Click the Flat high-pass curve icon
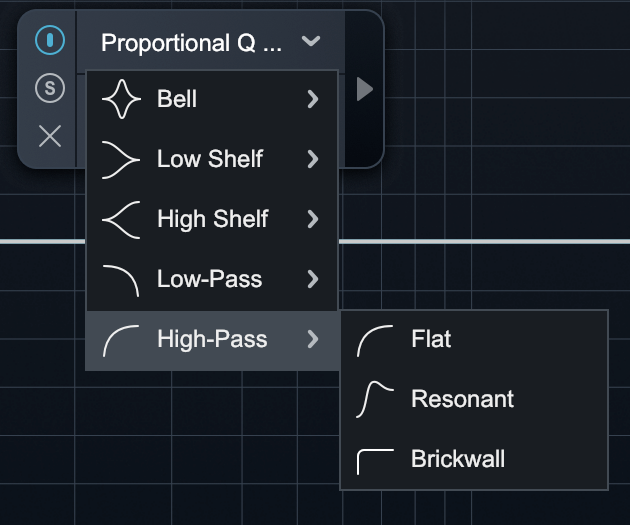 coord(375,340)
